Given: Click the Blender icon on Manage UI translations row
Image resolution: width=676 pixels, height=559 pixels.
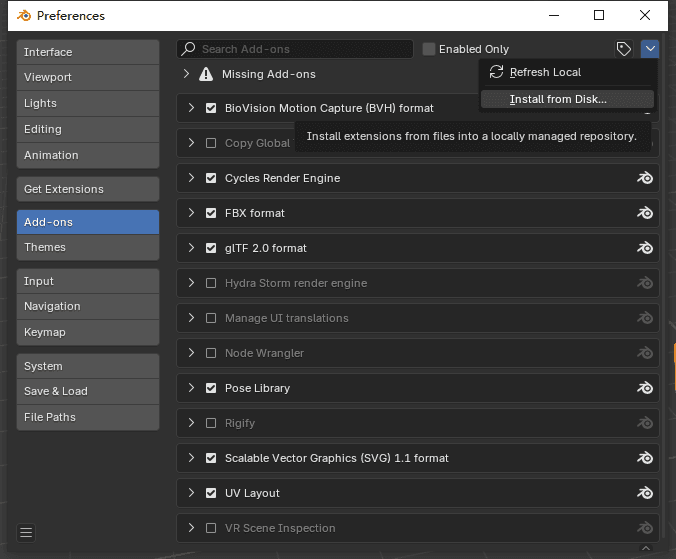Looking at the screenshot, I should click(645, 318).
